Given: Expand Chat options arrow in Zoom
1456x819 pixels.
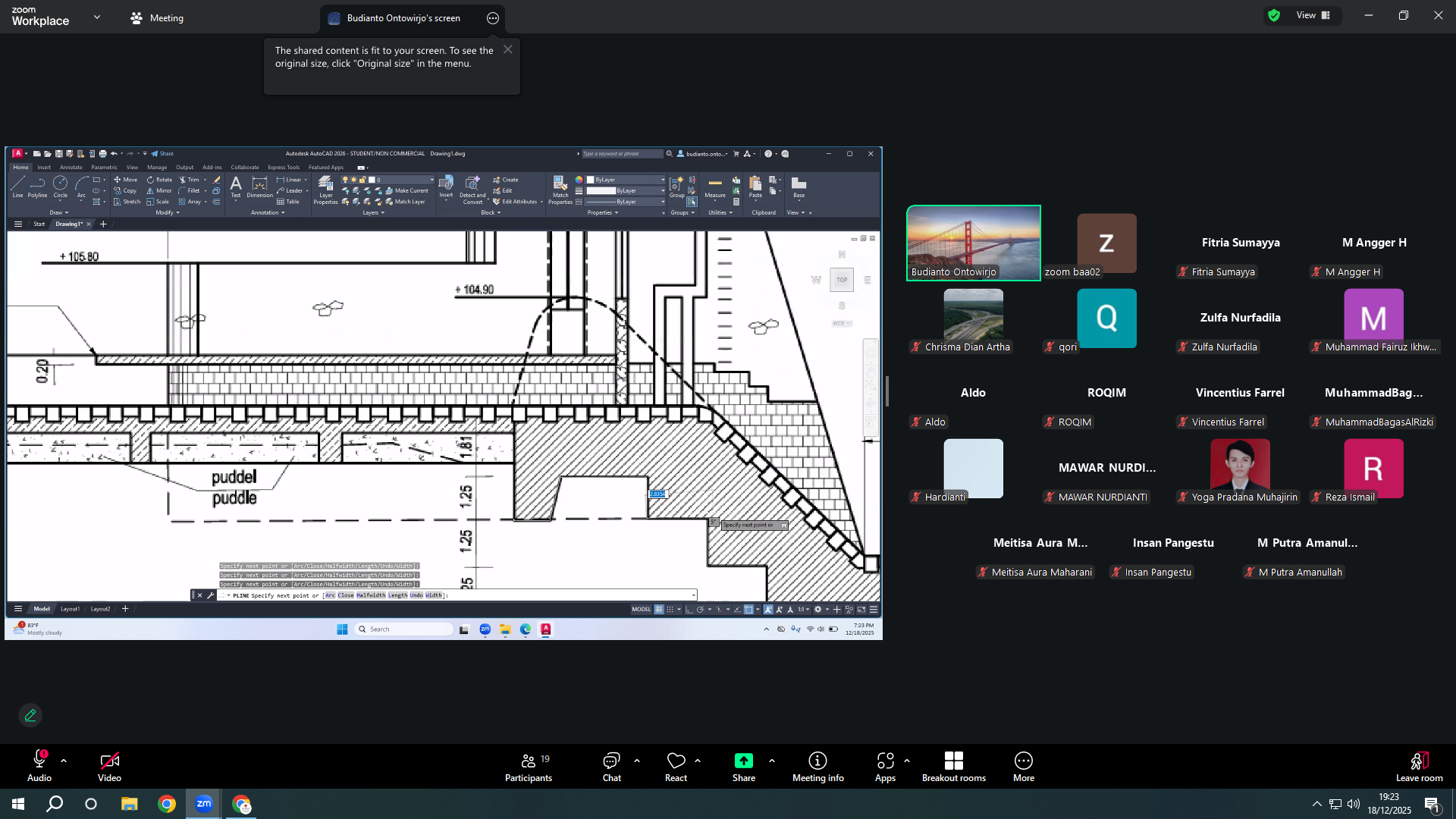Looking at the screenshot, I should coord(637,761).
